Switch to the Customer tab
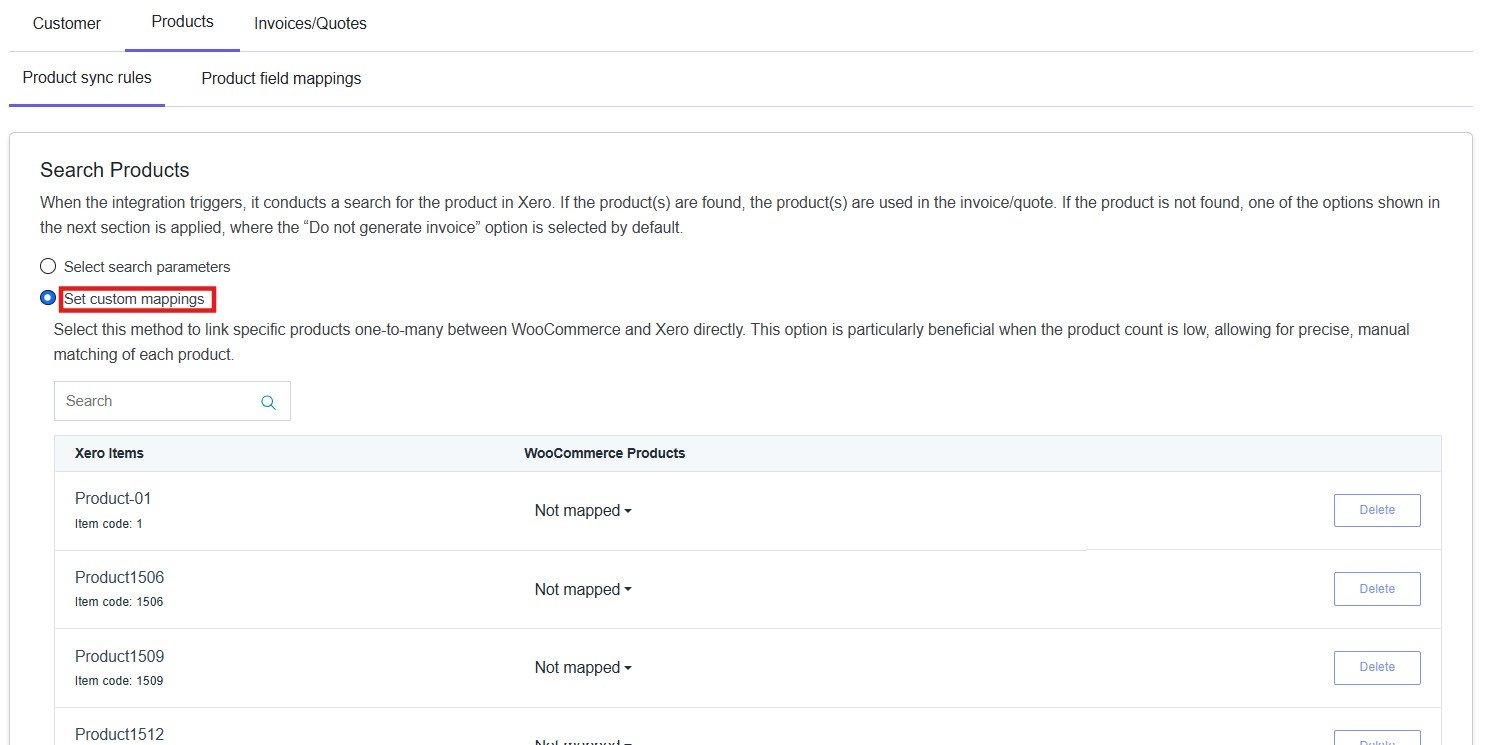Screen dimensions: 1494x745 [x=67, y=23]
